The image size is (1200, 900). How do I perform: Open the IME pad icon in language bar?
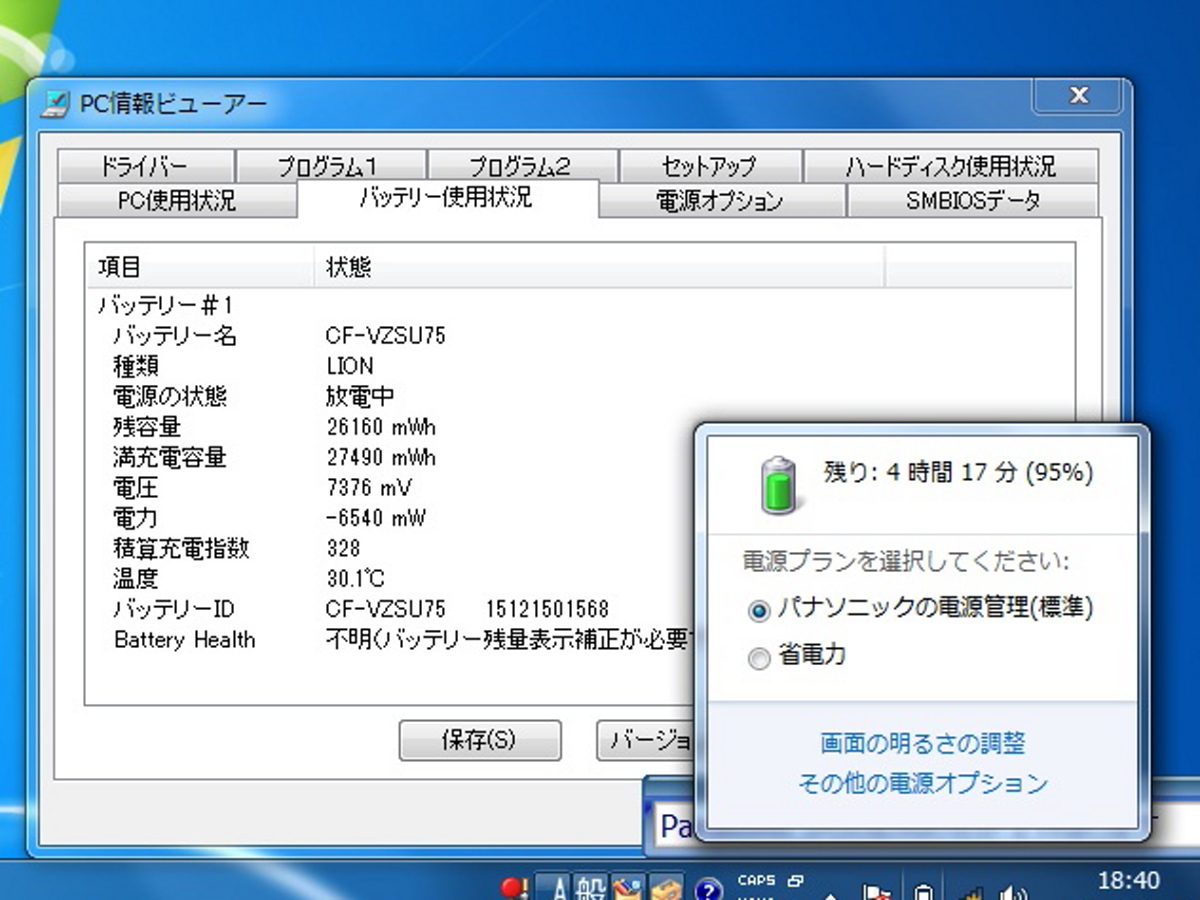[627, 888]
